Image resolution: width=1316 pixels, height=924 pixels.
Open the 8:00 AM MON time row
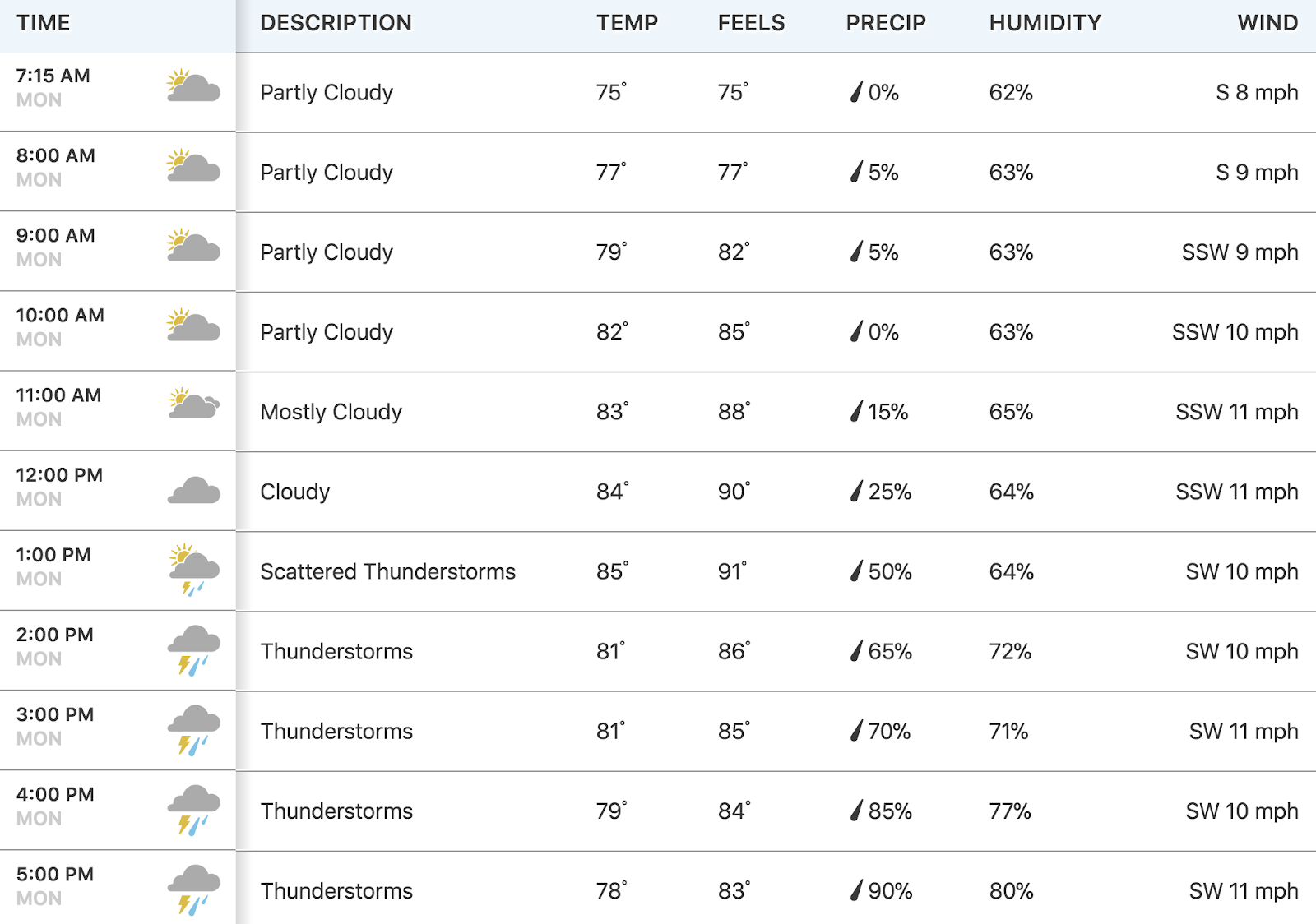click(118, 172)
